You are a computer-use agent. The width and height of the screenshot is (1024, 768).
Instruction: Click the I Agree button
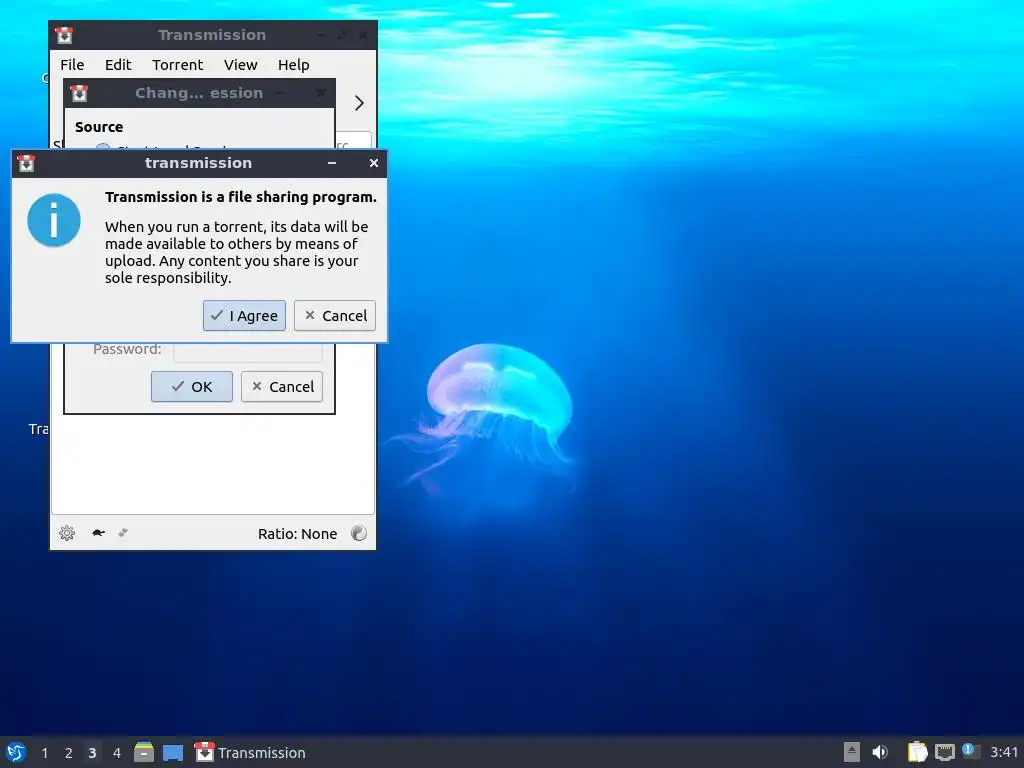(x=244, y=315)
